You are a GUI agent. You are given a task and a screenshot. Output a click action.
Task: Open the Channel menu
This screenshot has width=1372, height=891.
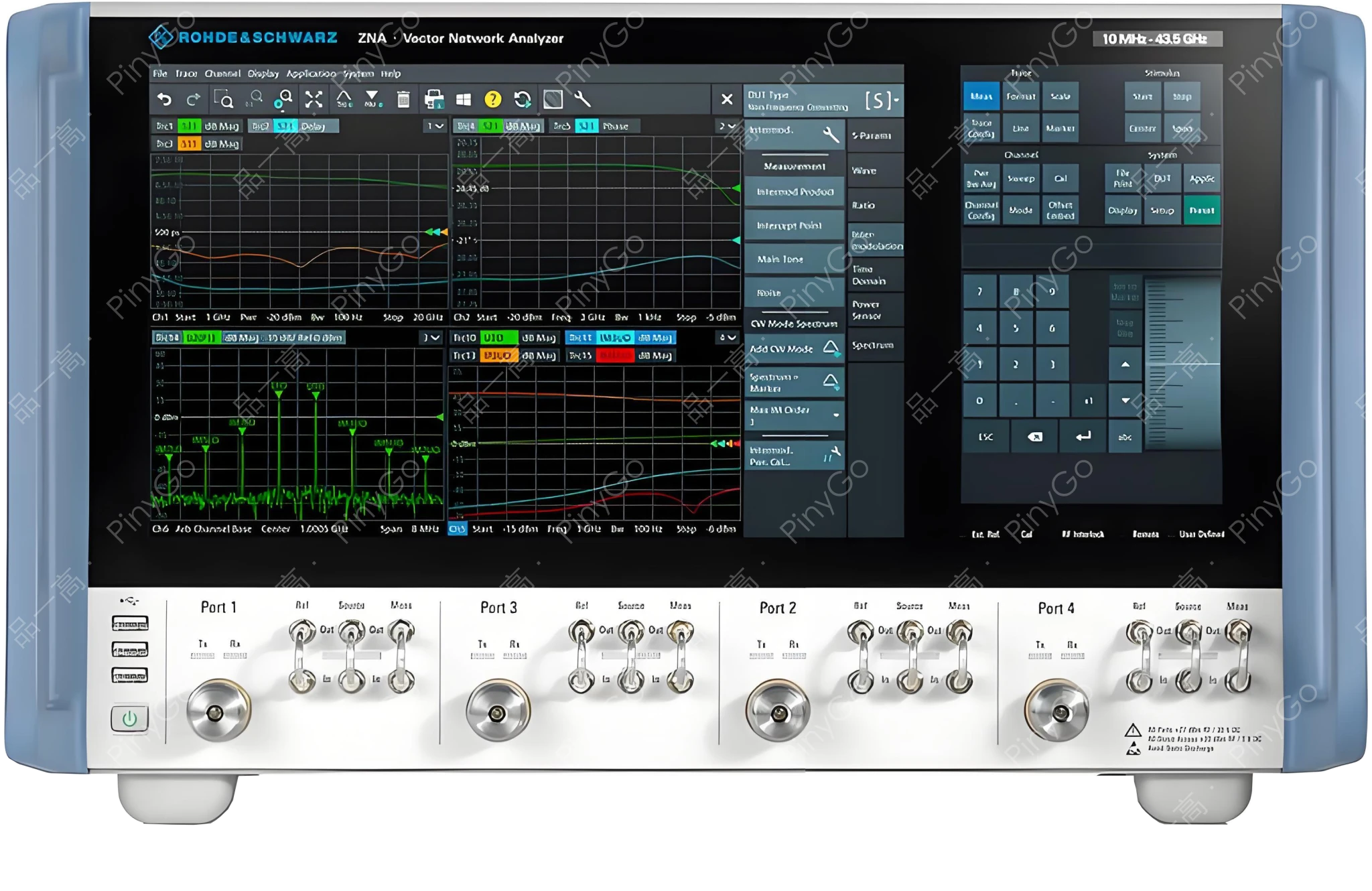coord(222,74)
